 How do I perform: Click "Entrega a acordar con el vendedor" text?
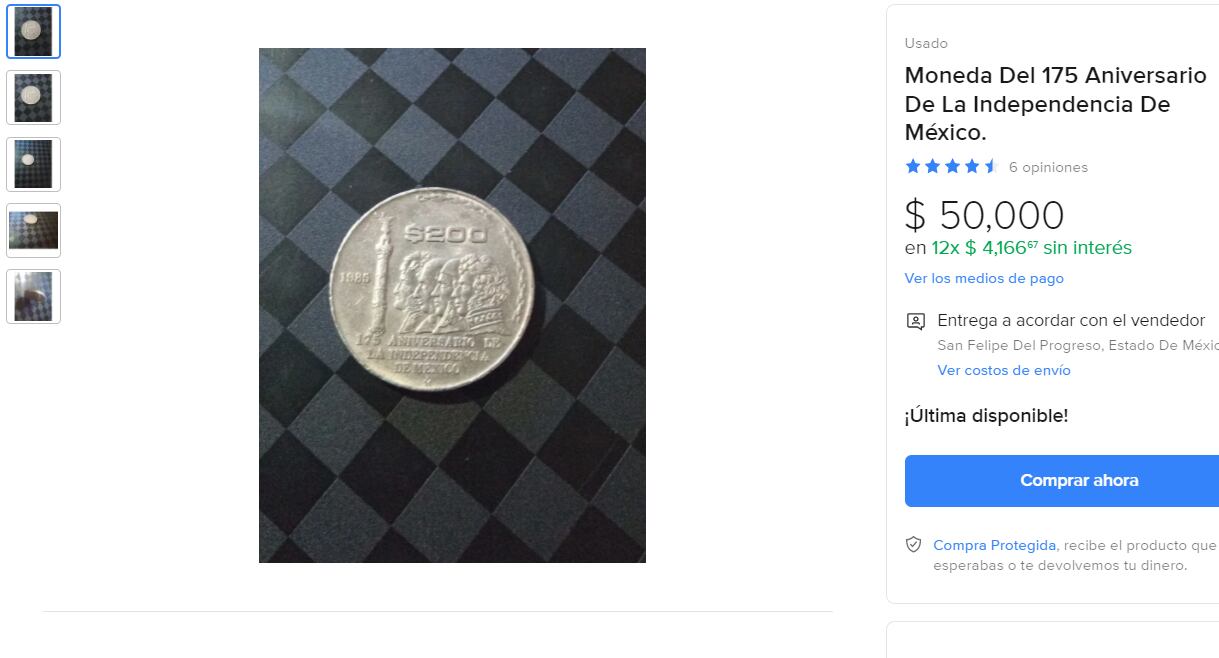(x=1071, y=321)
